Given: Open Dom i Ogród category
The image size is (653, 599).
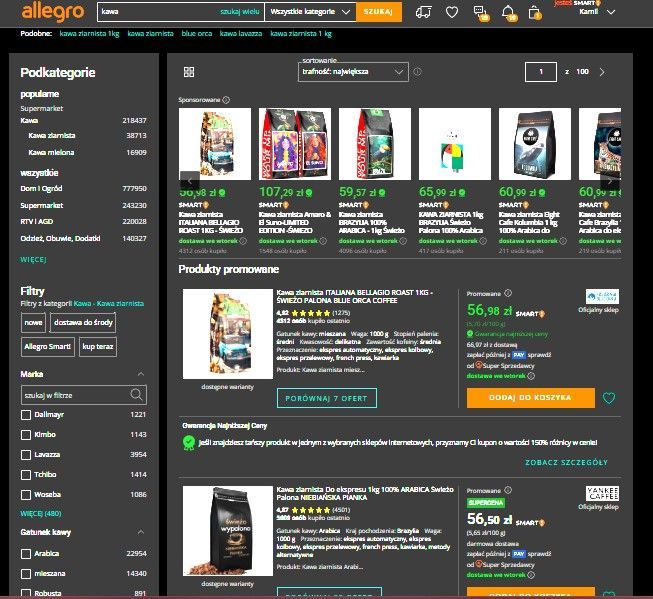Looking at the screenshot, I should point(41,189).
